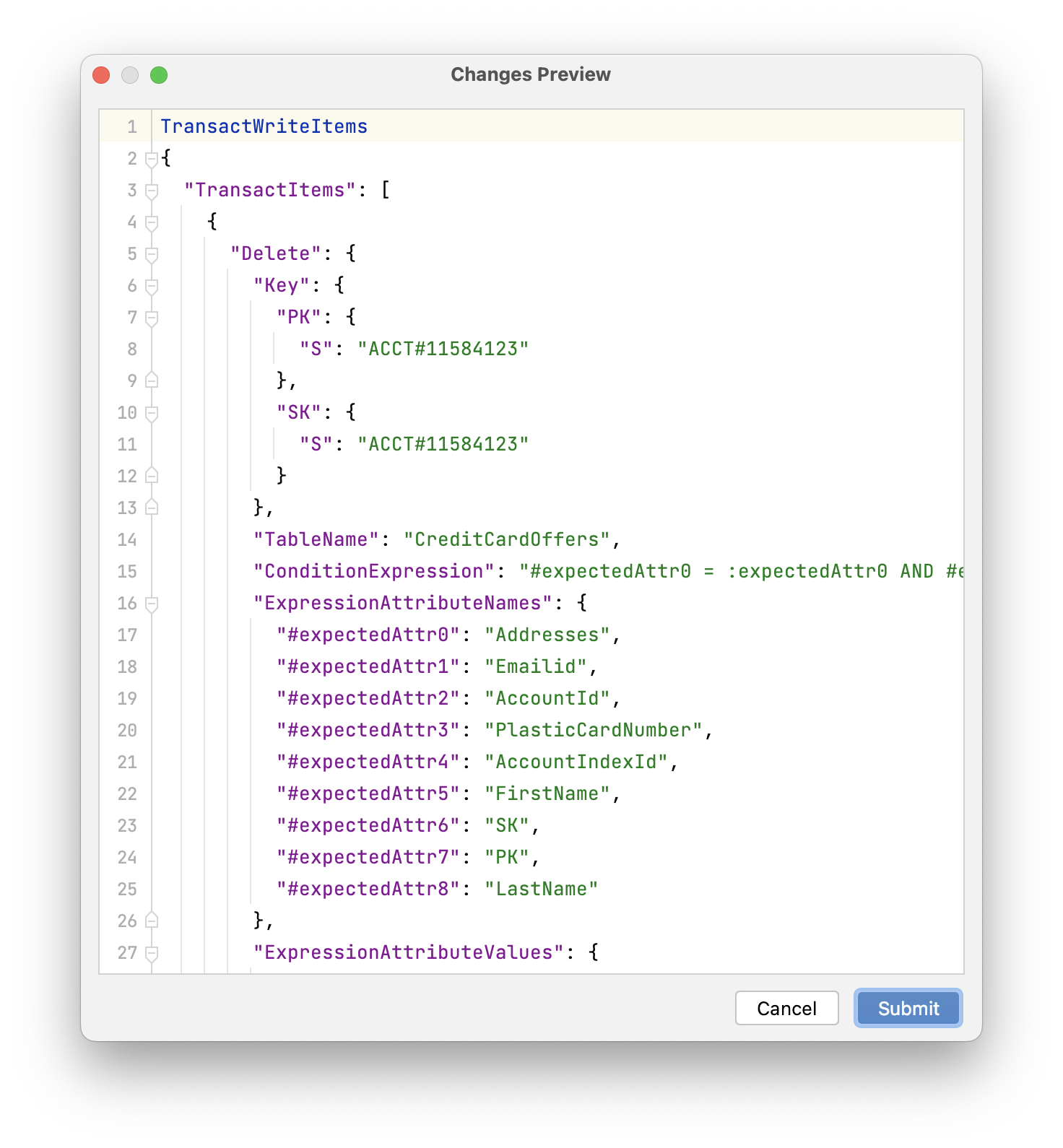Click the Submit button
The height and width of the screenshot is (1148, 1063).
click(908, 1008)
